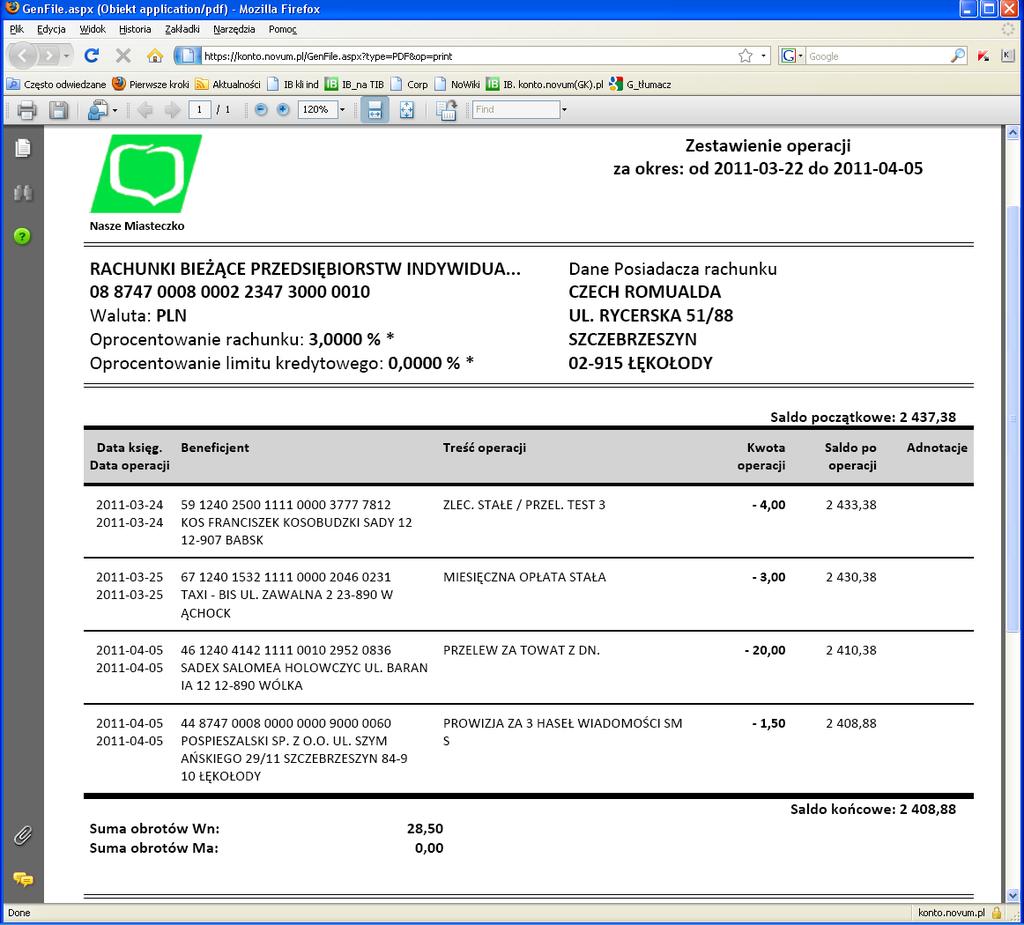Click the scrollbar down arrow
1024x925 pixels.
pyautogui.click(x=1013, y=895)
